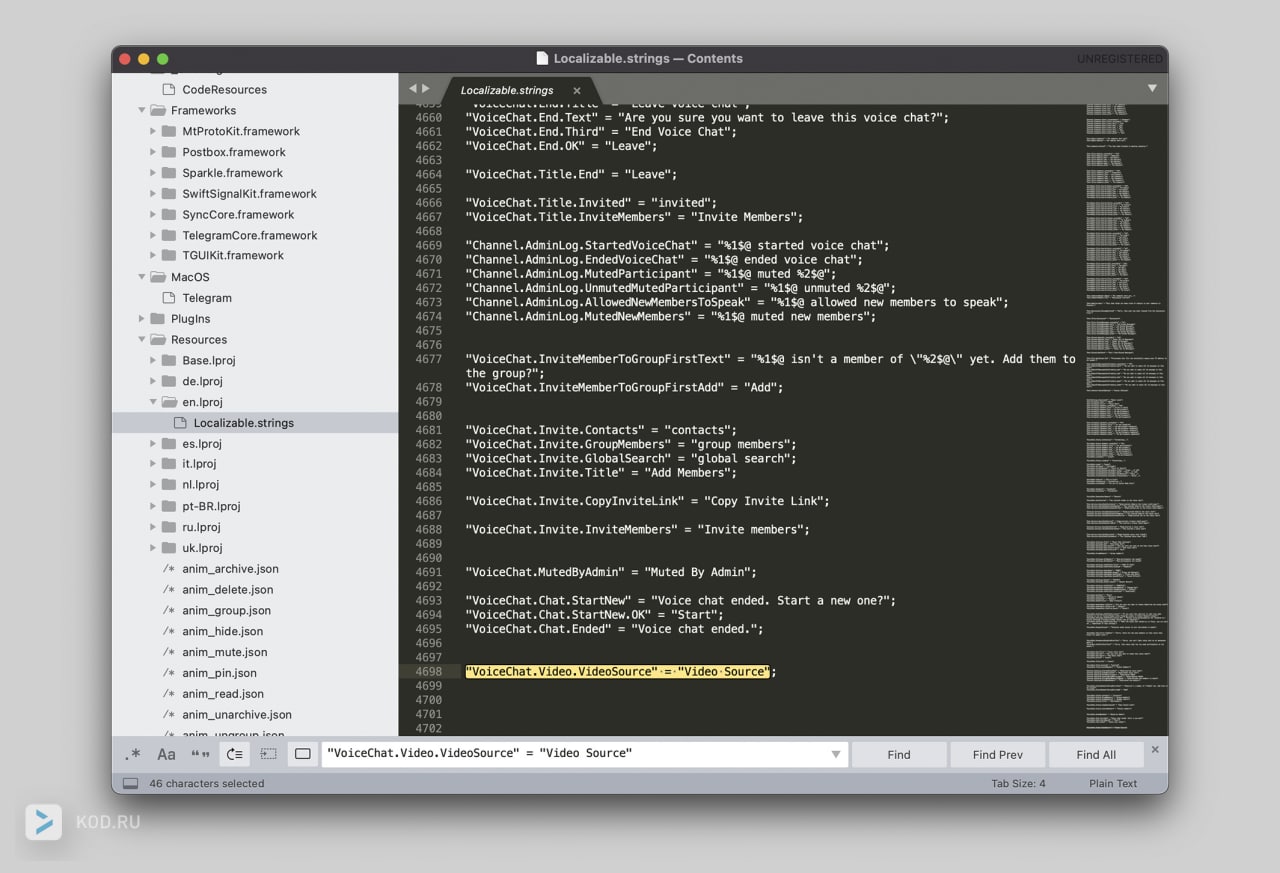Screen dimensions: 1280x873
Task: Open the find history dropdown arrow
Action: (x=836, y=754)
